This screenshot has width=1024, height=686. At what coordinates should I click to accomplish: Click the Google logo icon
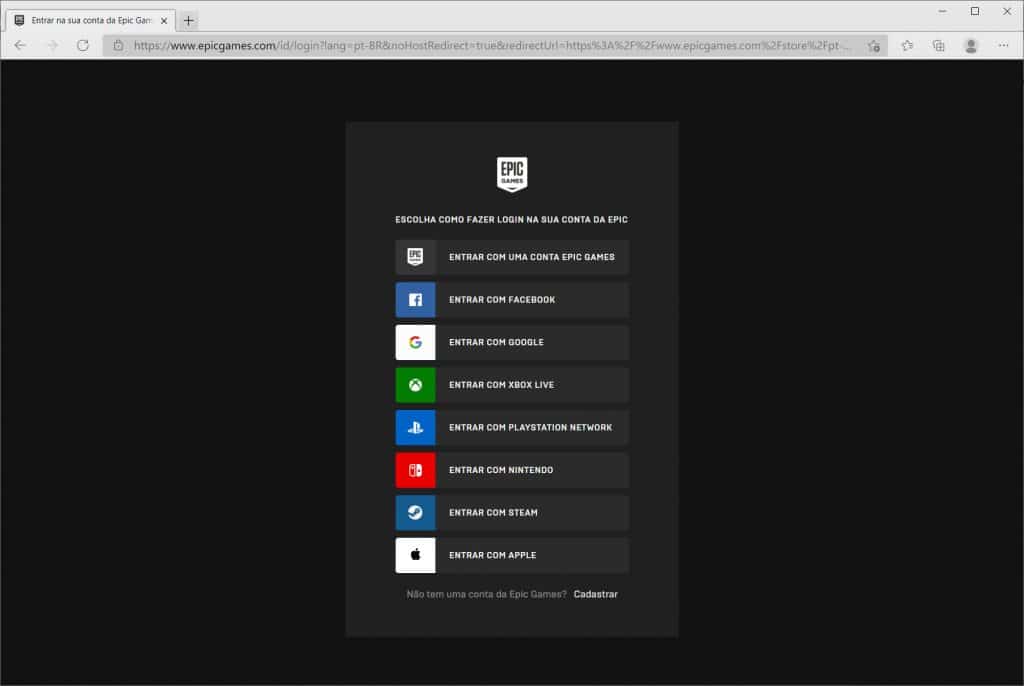point(415,342)
